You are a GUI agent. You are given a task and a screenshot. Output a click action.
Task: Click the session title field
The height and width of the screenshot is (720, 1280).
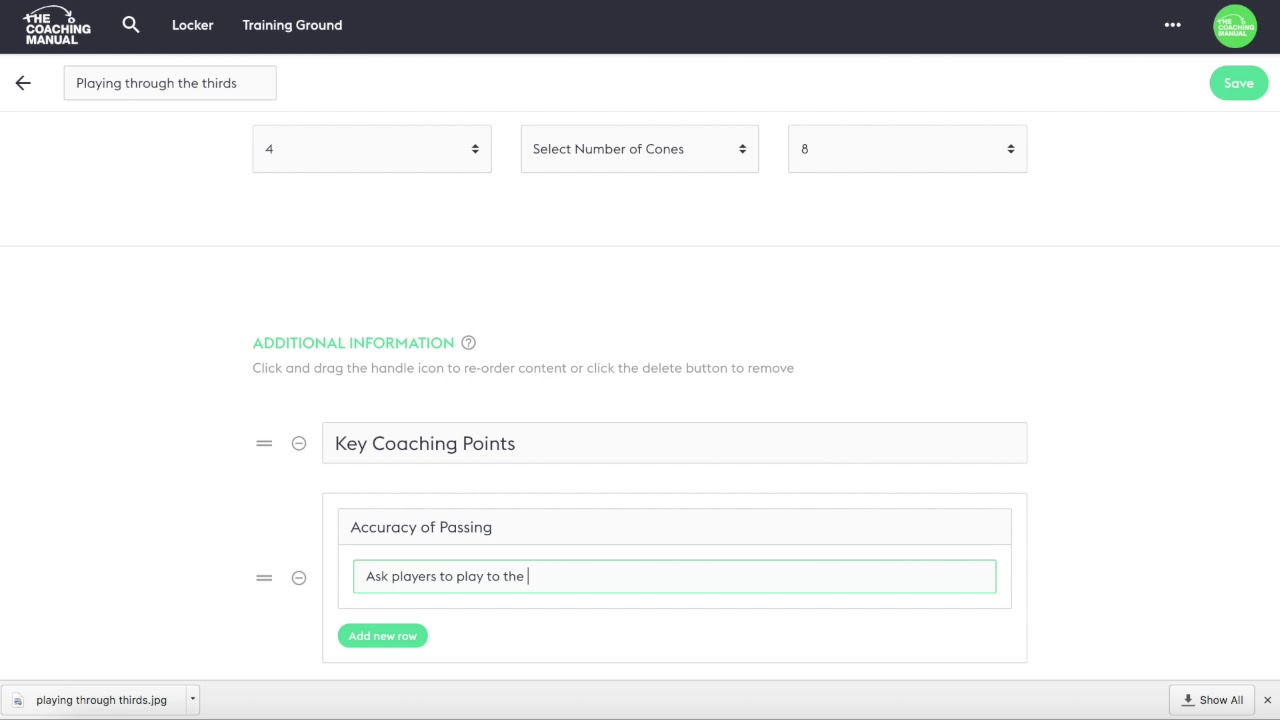(170, 83)
